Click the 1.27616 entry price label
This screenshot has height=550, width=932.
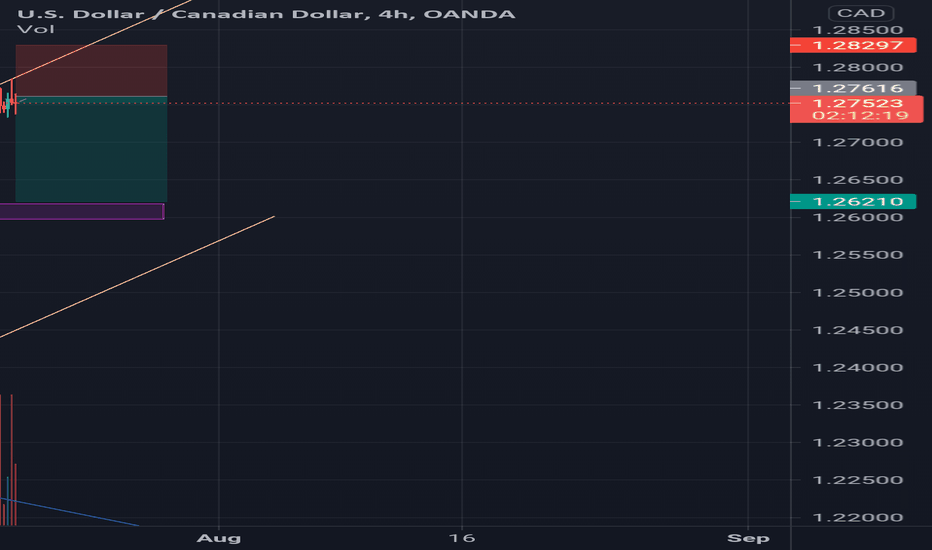(853, 88)
